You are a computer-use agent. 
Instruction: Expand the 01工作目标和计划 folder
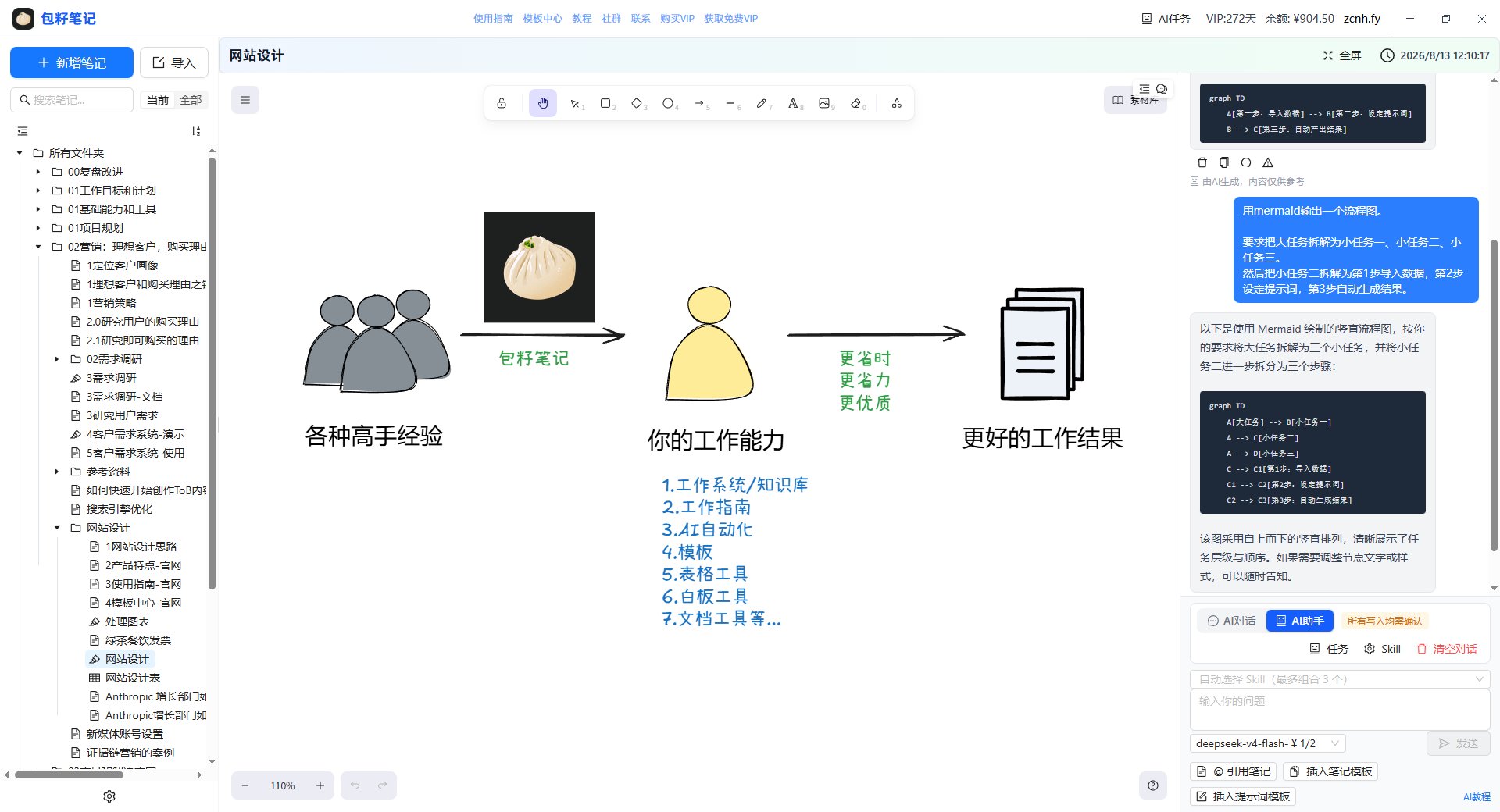[38, 191]
